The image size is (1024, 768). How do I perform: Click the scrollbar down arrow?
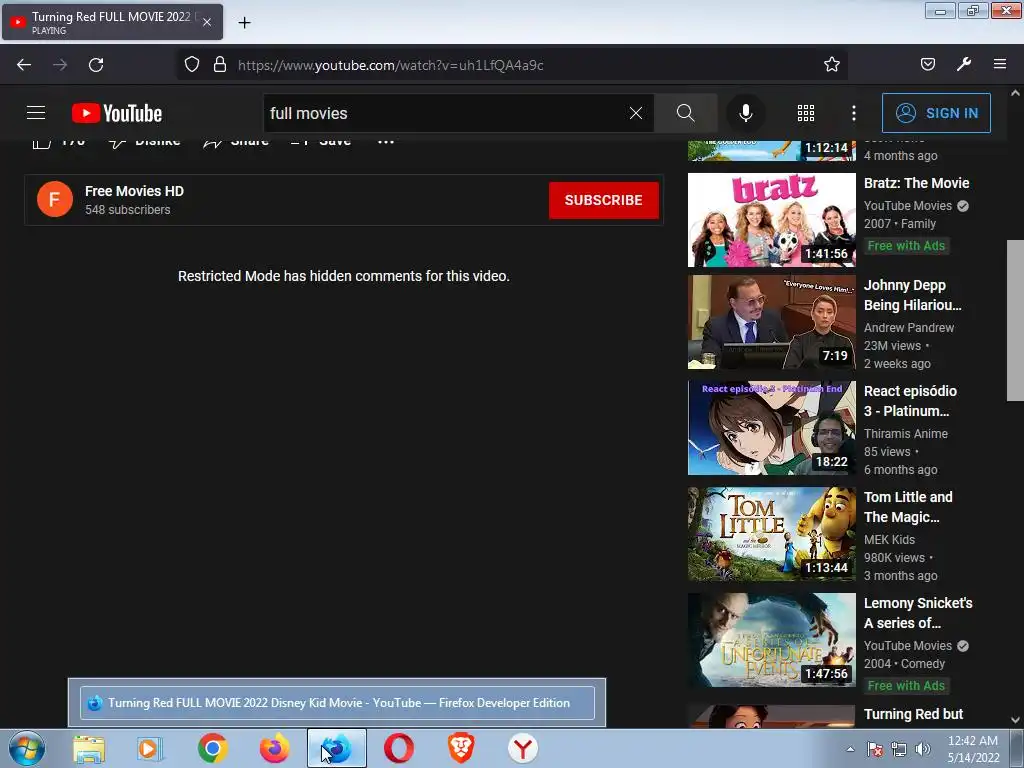[1016, 720]
